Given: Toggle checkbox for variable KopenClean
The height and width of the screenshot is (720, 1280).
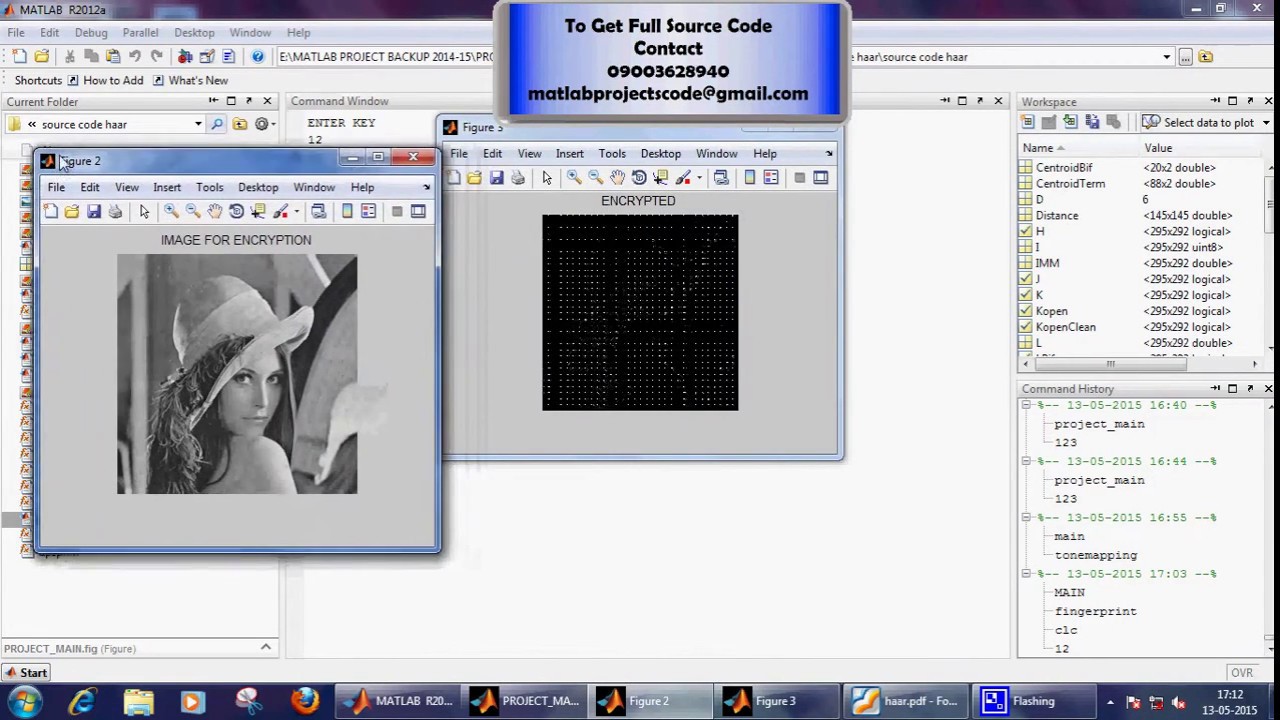Looking at the screenshot, I should click(x=1025, y=327).
